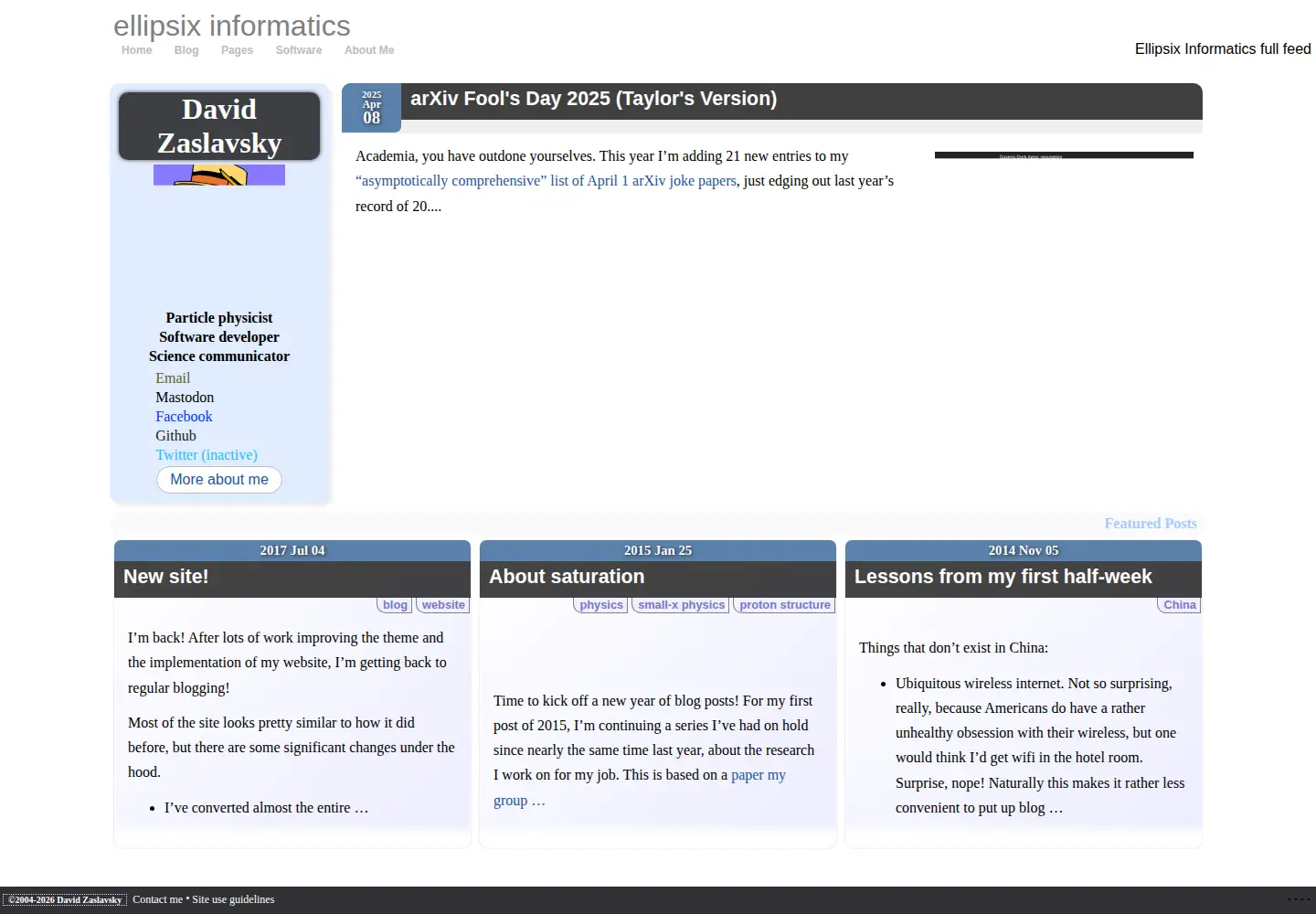Click the ©2004-2026 David Zaslavsky copyright notice
Viewport: 1316px width, 914px height.
(65, 899)
